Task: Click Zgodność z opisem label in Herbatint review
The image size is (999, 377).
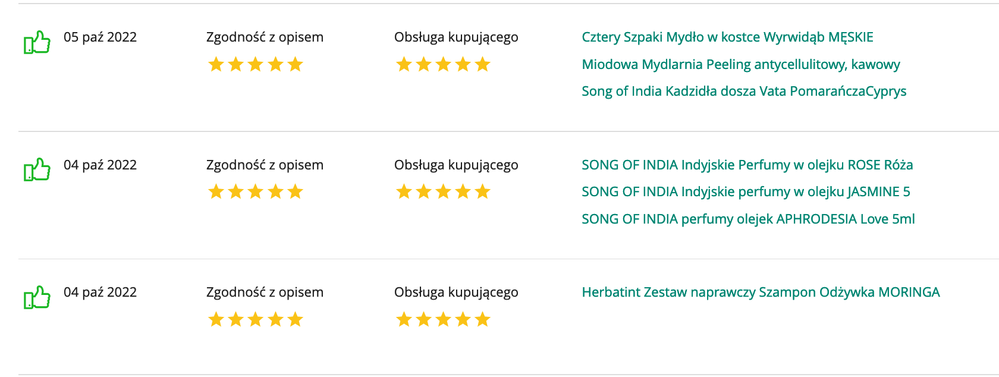Action: point(265,292)
